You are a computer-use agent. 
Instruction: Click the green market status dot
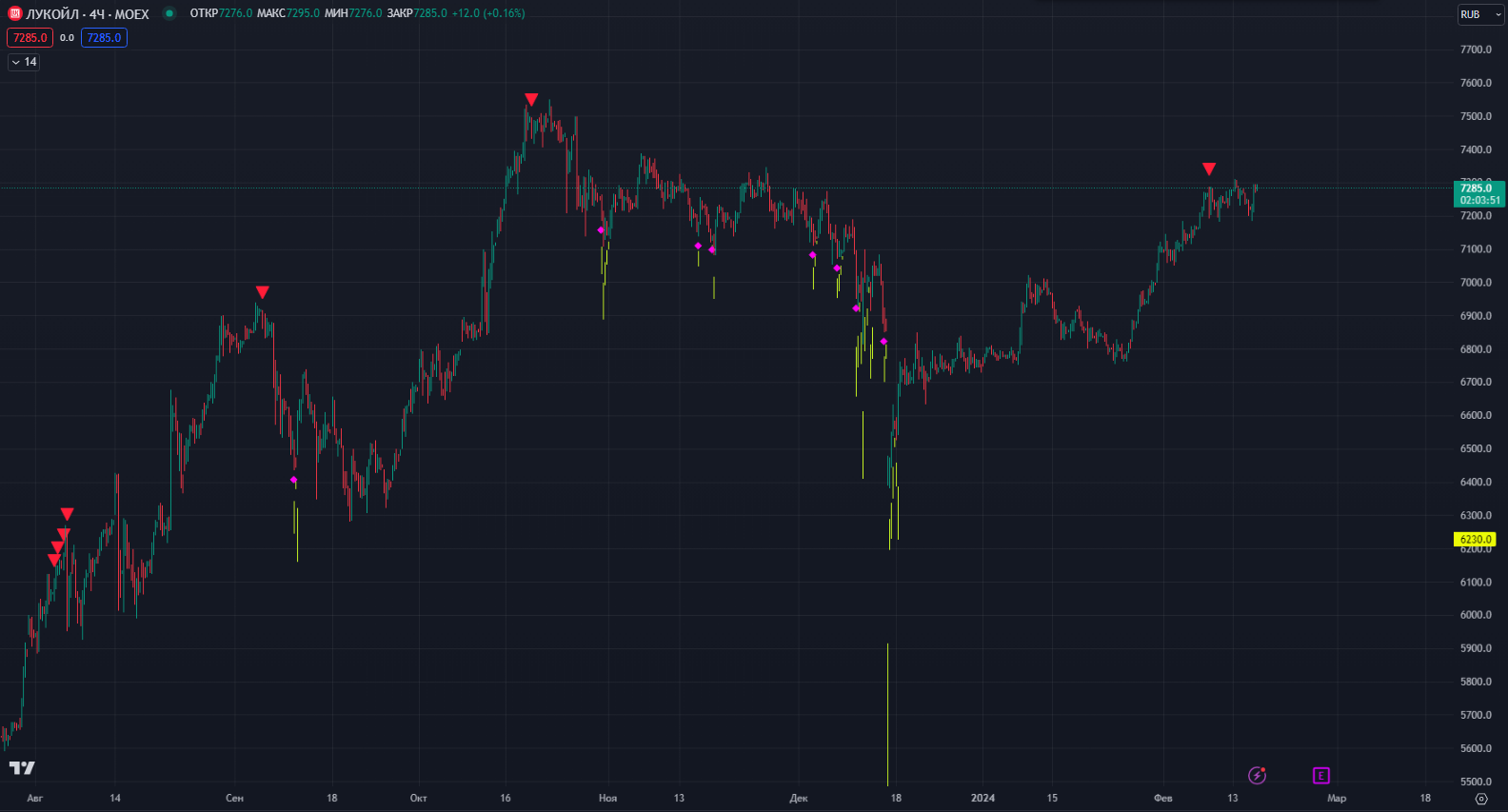pyautogui.click(x=169, y=13)
